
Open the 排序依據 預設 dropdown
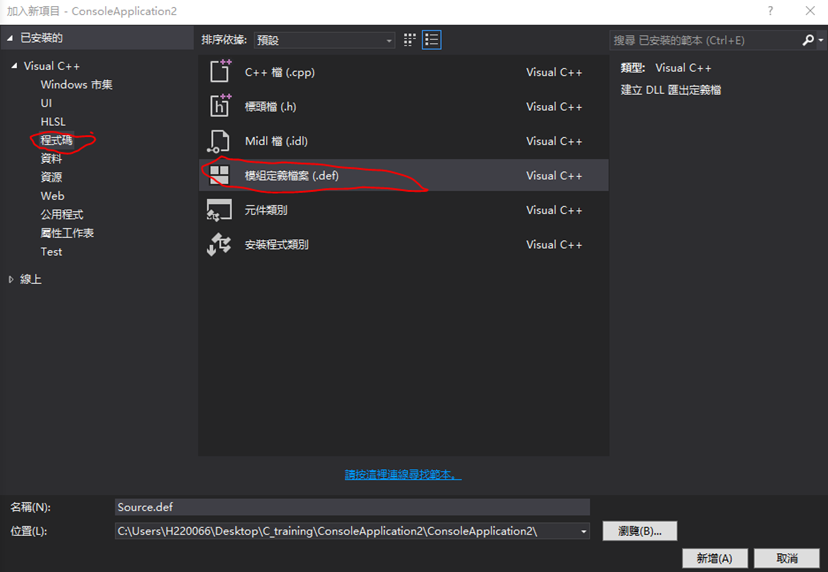(x=324, y=40)
